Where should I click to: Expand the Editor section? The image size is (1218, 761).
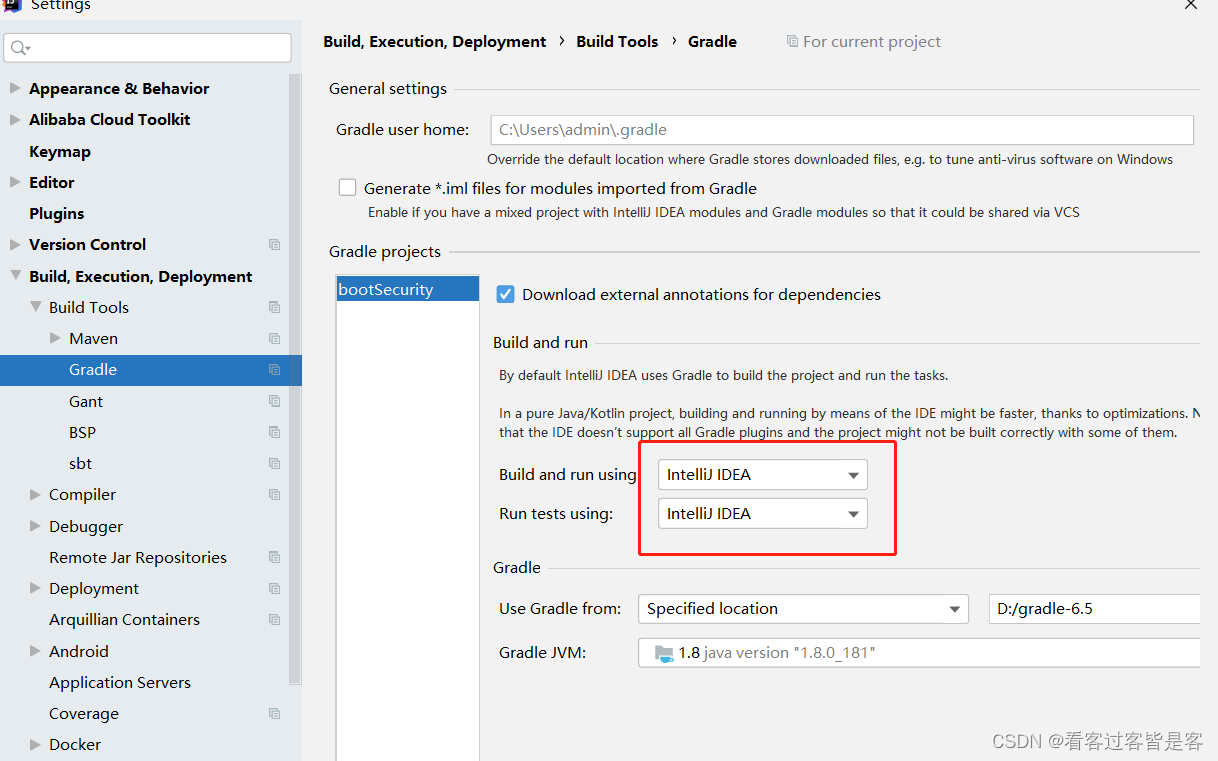pos(15,182)
